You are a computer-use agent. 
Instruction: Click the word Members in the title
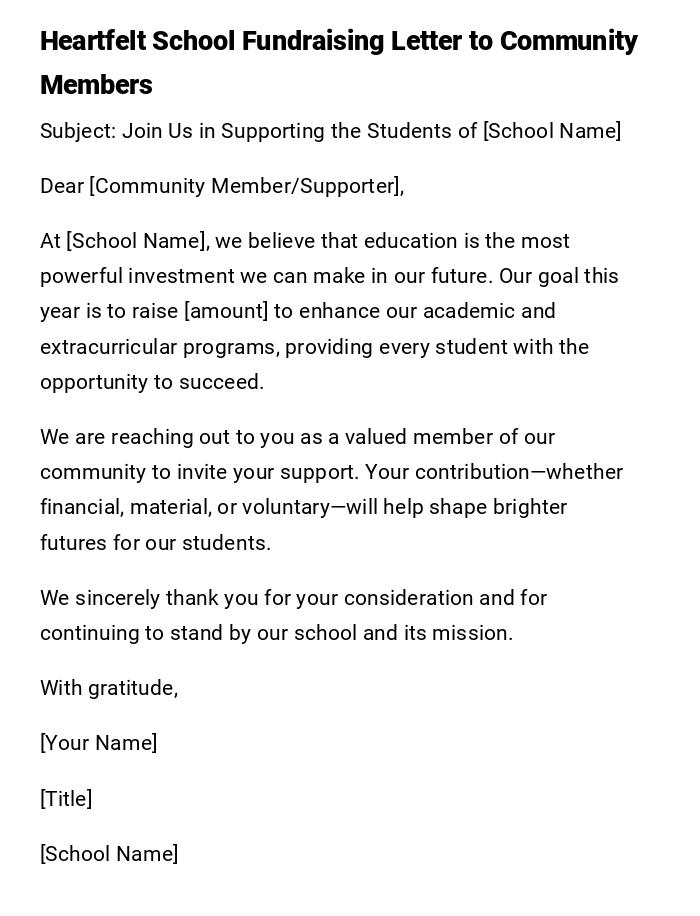(x=96, y=86)
